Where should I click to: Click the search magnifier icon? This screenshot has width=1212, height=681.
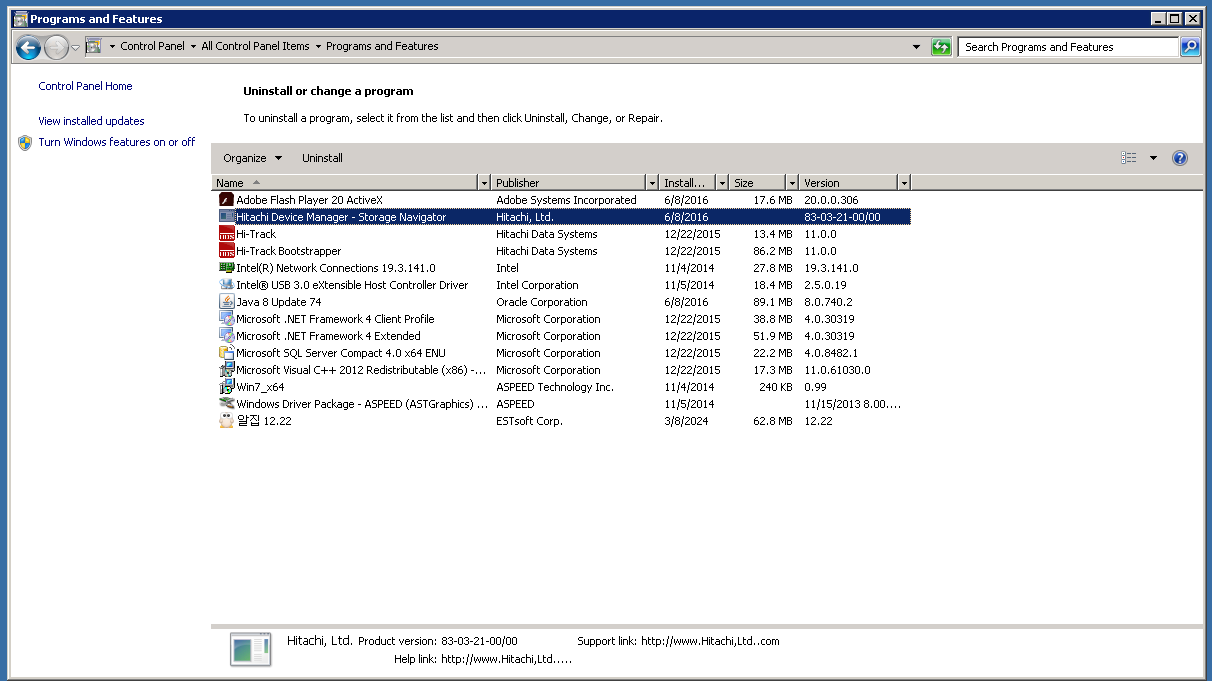1190,47
